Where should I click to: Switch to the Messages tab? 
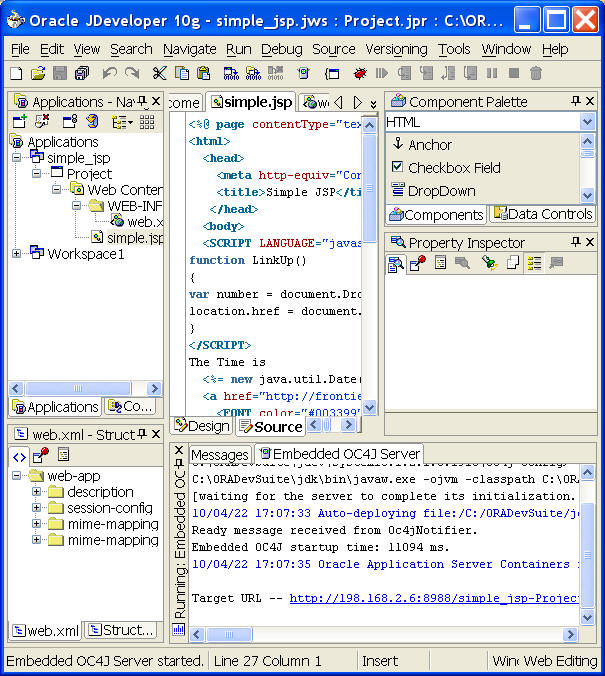click(x=220, y=454)
